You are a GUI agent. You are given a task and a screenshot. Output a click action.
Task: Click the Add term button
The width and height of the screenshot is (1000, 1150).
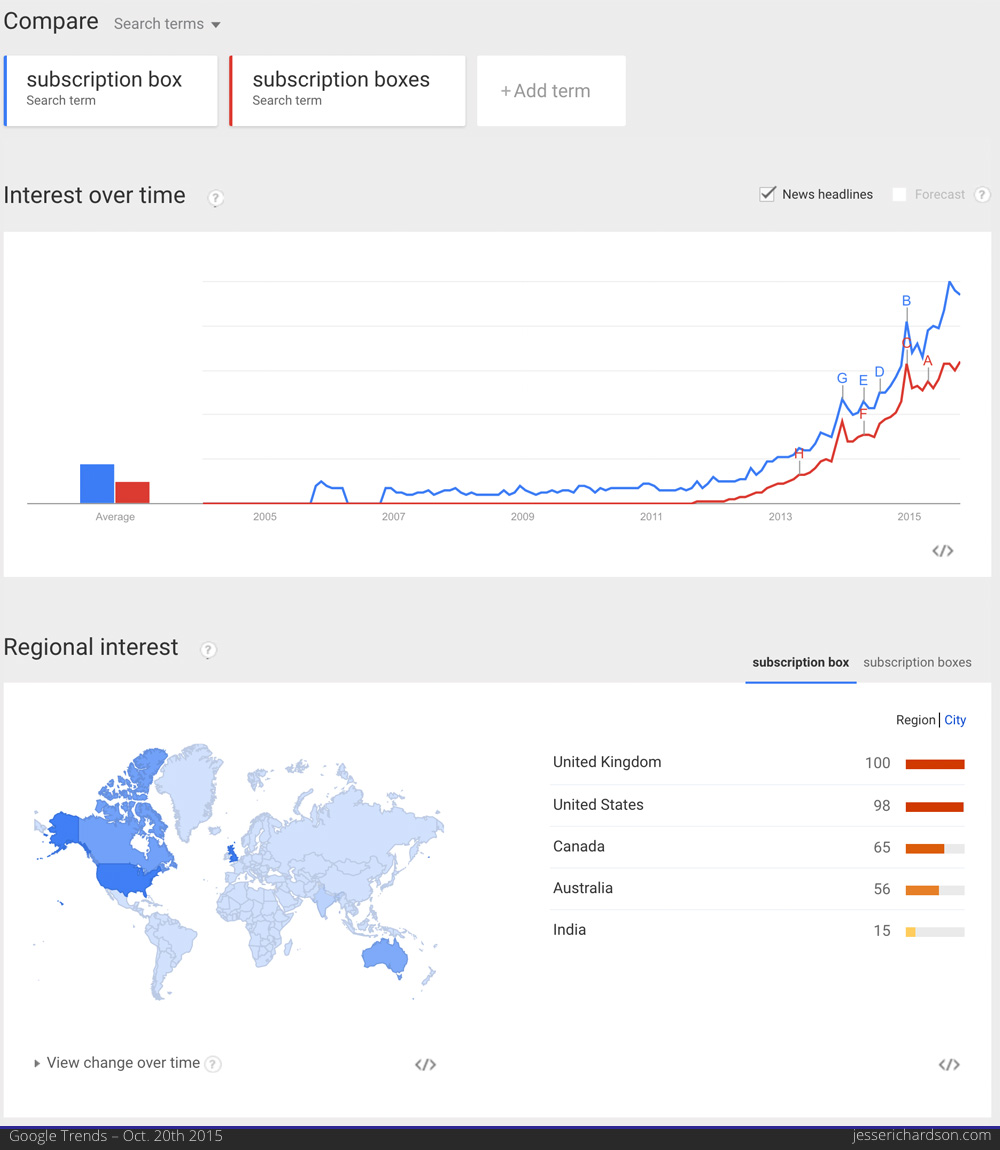click(x=551, y=91)
